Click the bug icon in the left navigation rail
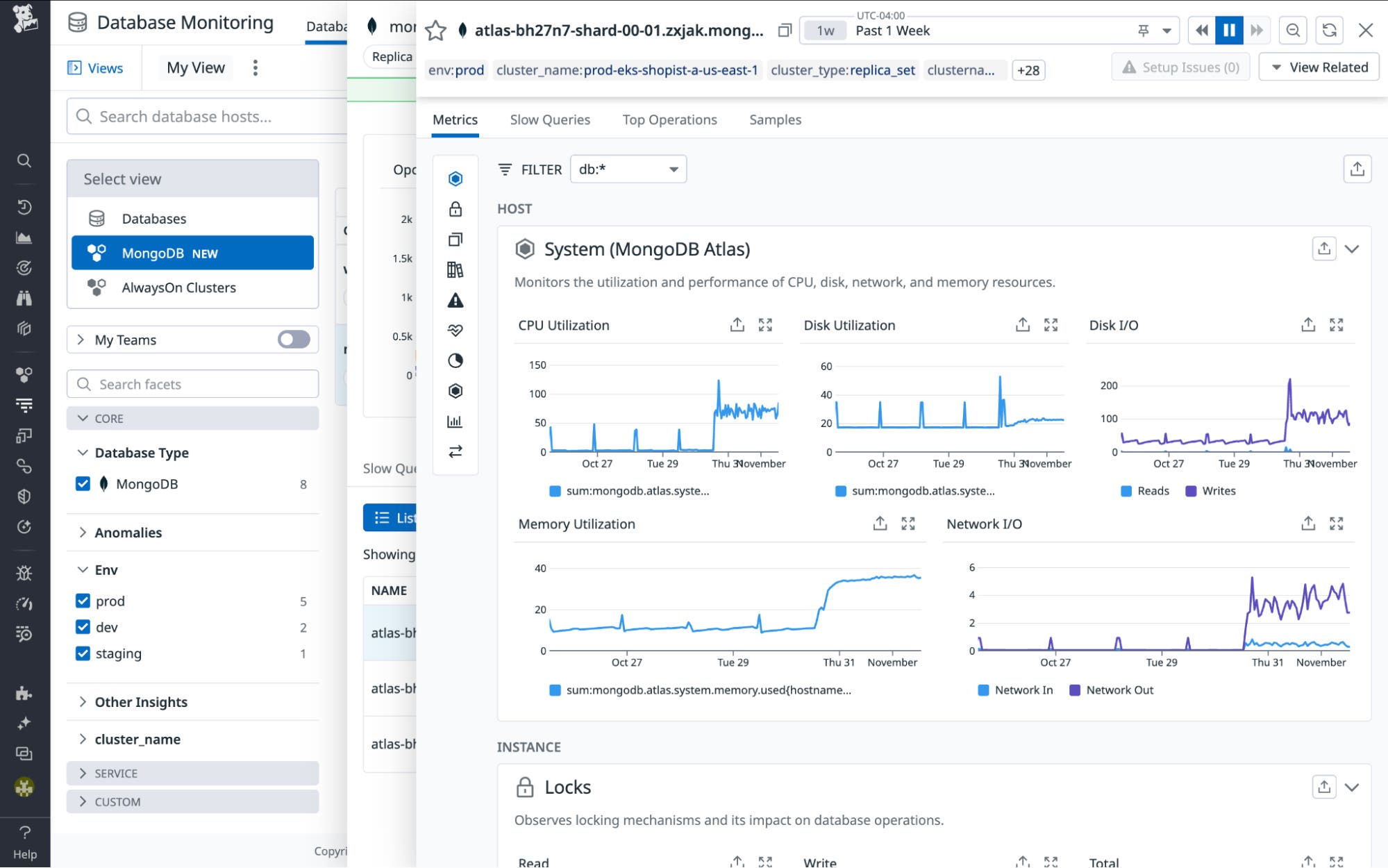This screenshot has height=868, width=1388. point(24,572)
